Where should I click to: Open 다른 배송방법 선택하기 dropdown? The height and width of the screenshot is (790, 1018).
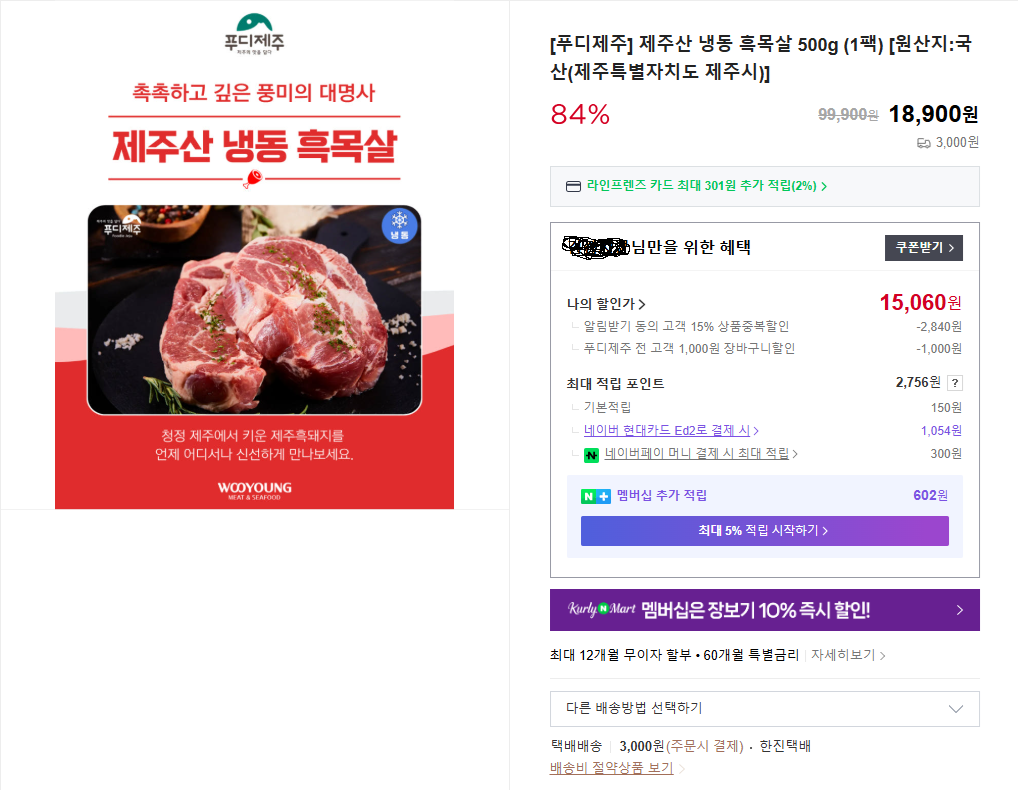click(x=764, y=708)
